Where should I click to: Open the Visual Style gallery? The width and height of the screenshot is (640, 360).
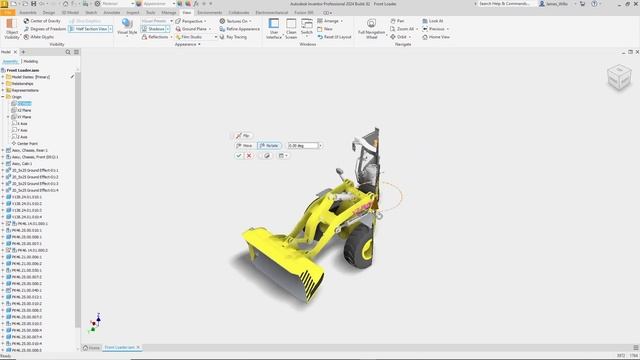127,28
